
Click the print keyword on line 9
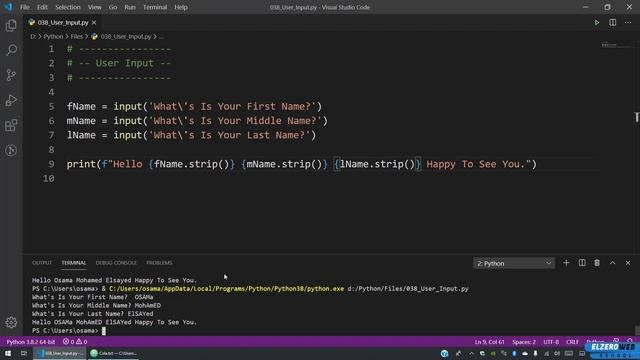click(81, 164)
